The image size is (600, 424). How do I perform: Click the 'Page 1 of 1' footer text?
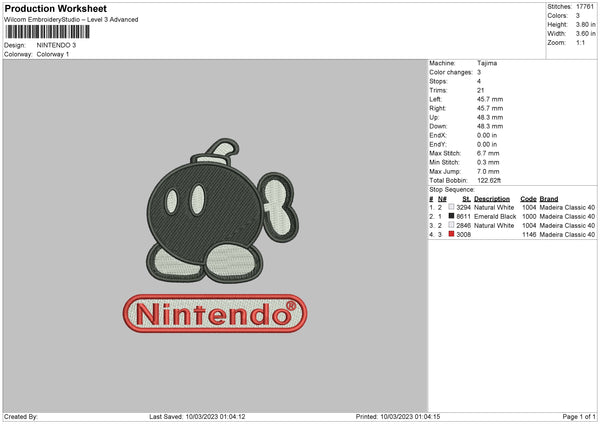(579, 416)
